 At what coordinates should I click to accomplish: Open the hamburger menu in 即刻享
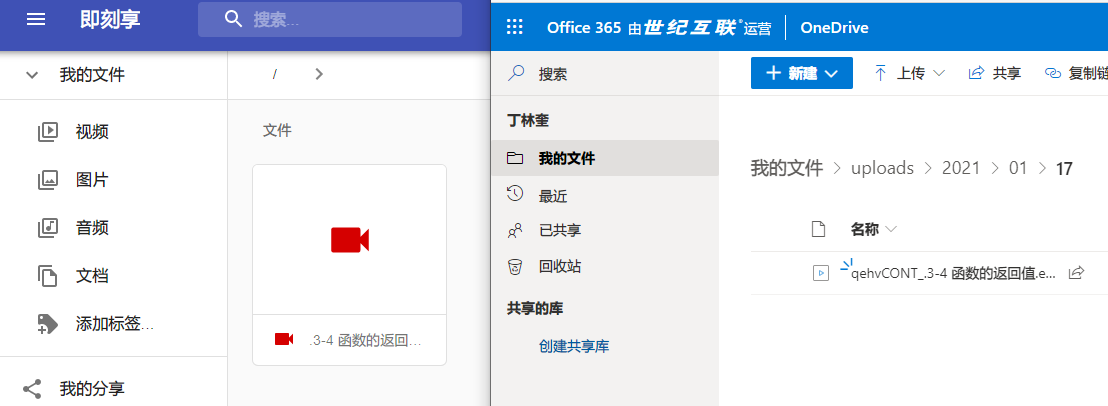[36, 19]
